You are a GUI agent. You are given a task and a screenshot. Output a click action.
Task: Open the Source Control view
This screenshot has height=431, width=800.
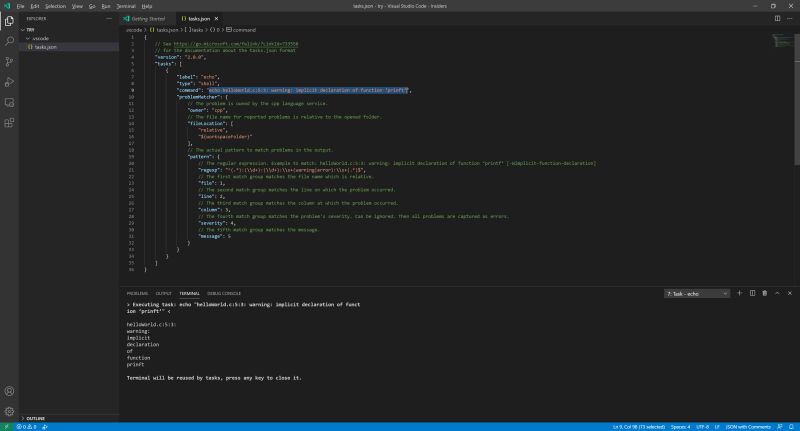pyautogui.click(x=9, y=62)
